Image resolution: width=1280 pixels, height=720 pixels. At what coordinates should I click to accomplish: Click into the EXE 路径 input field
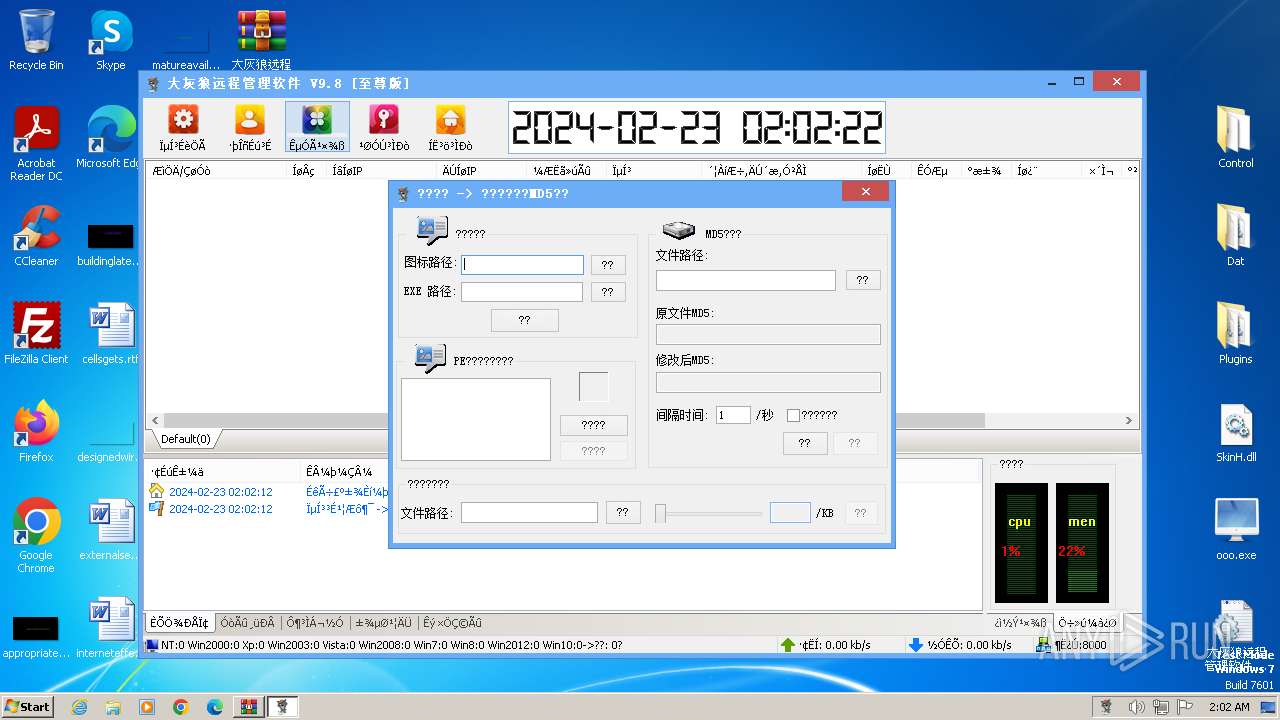(522, 292)
